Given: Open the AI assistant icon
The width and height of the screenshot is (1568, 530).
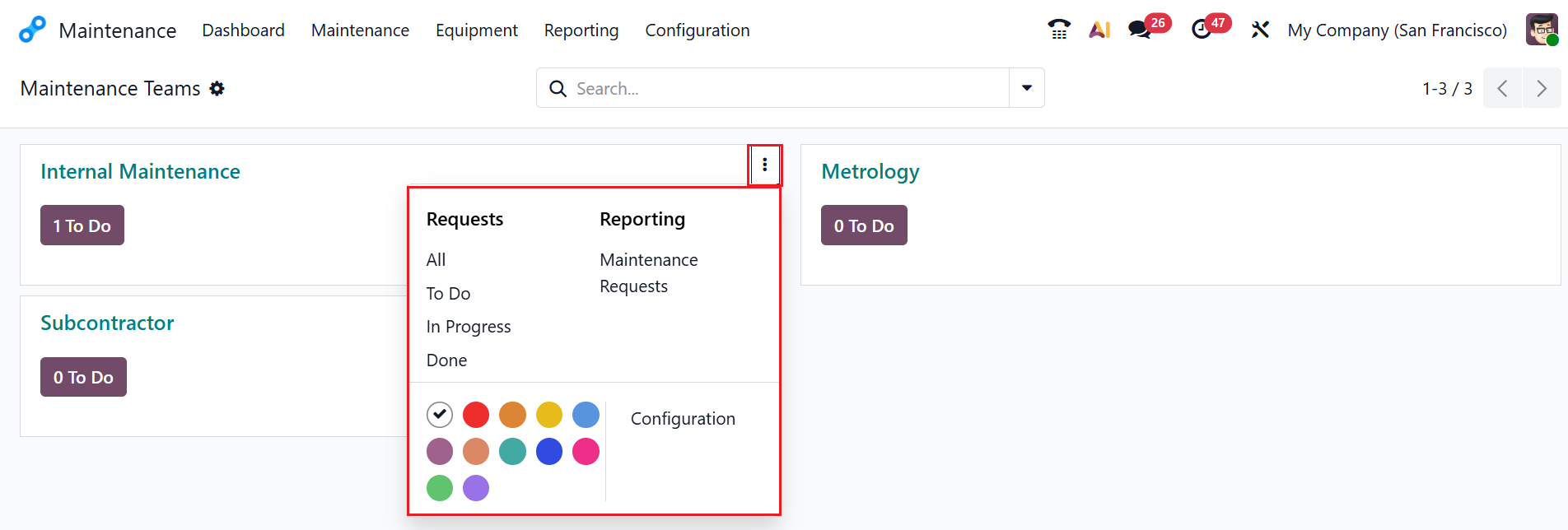Looking at the screenshot, I should point(1099,30).
